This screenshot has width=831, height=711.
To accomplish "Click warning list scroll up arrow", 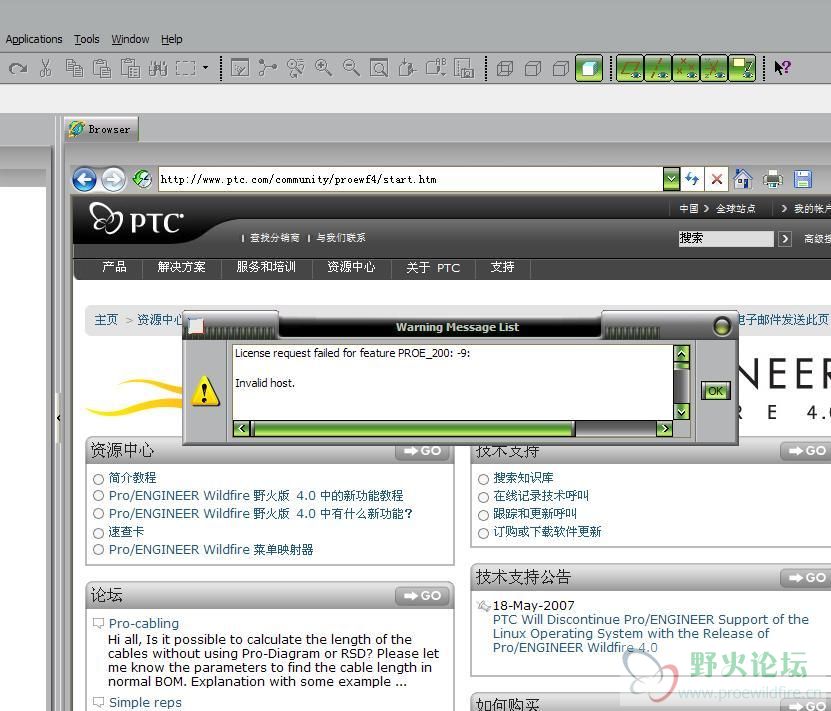I will click(x=682, y=353).
